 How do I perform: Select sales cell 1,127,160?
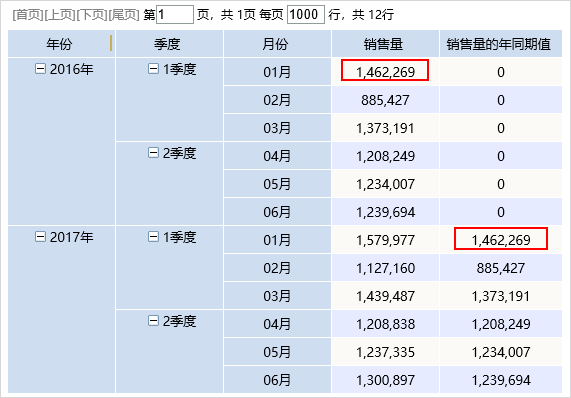point(385,268)
